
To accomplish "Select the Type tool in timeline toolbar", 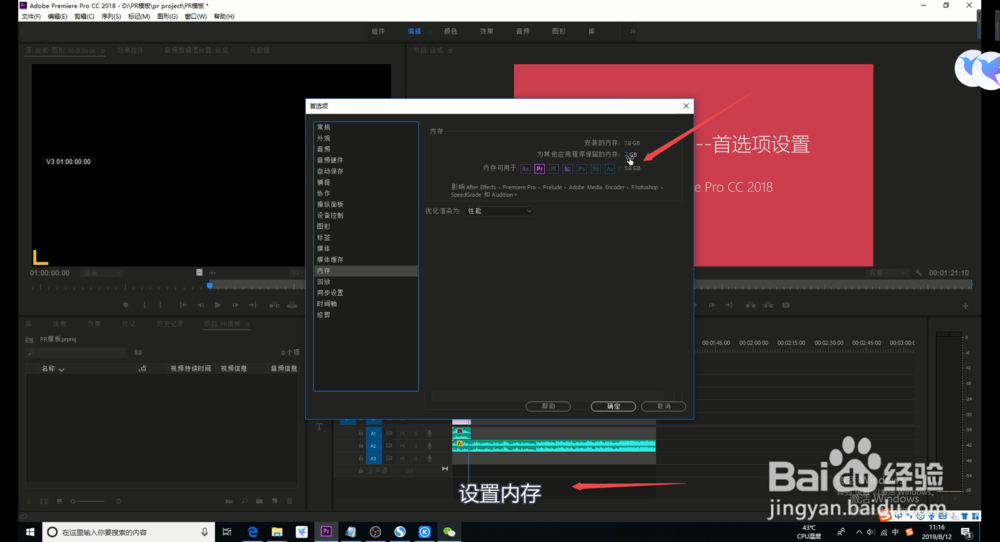I will 320,427.
